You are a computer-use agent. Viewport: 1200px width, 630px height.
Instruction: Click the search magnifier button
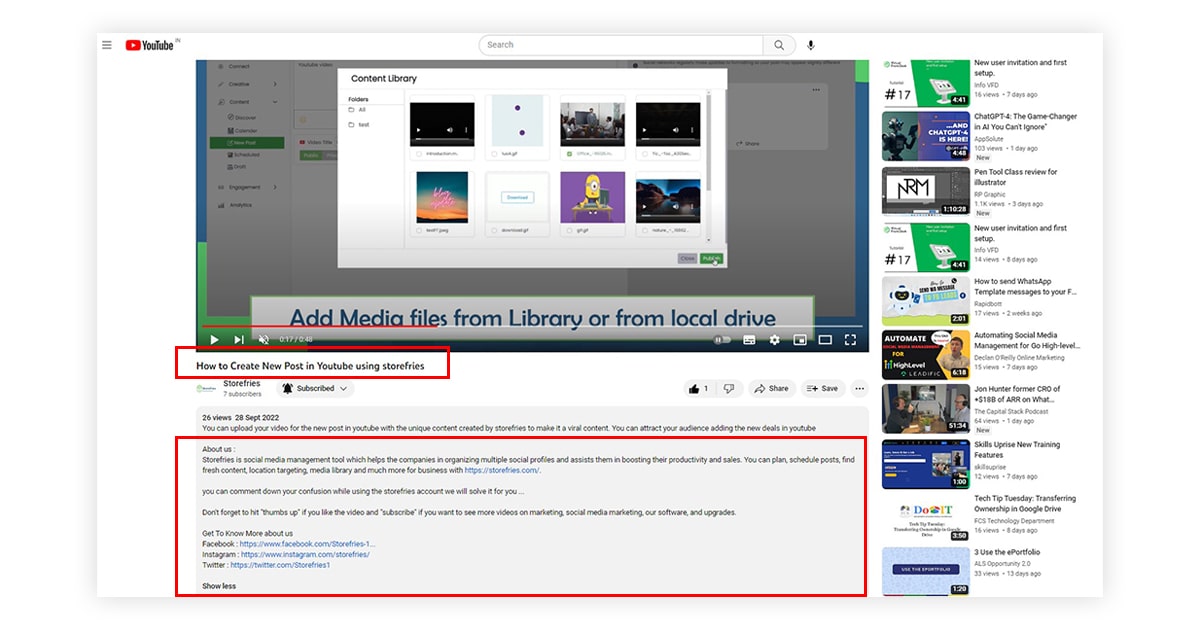pos(779,45)
